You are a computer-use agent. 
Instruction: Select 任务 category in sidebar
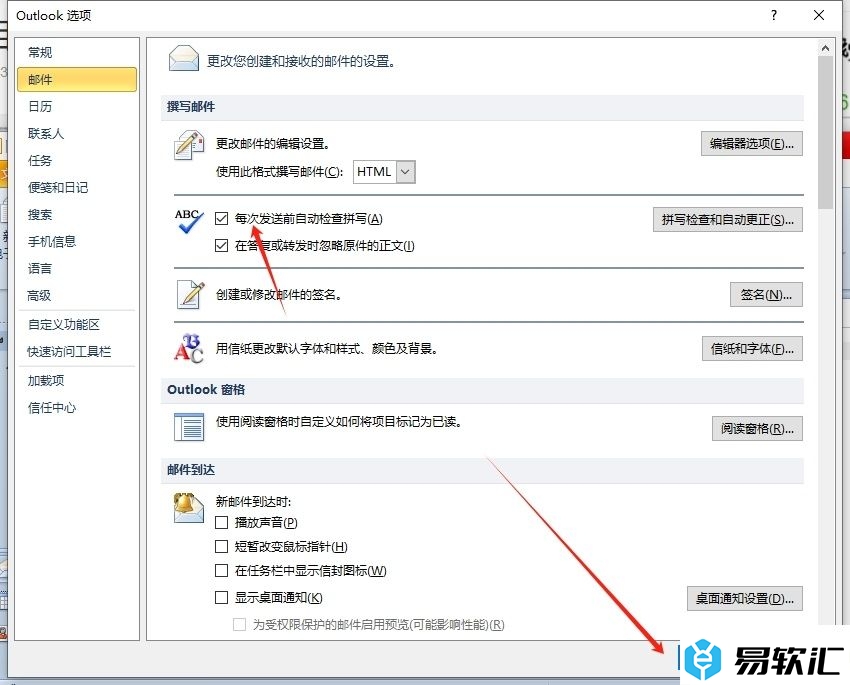[76, 160]
